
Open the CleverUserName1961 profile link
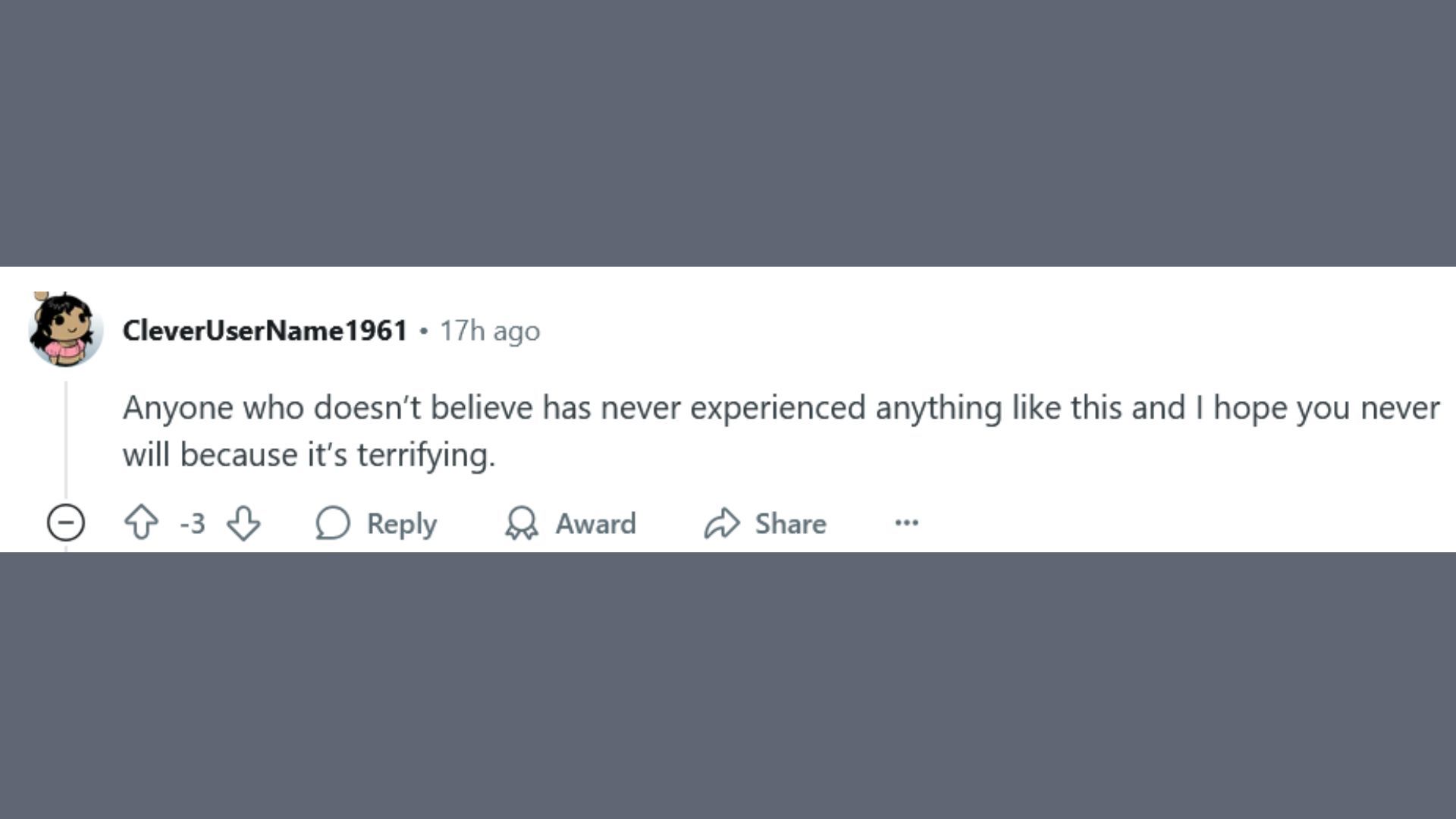tap(265, 331)
